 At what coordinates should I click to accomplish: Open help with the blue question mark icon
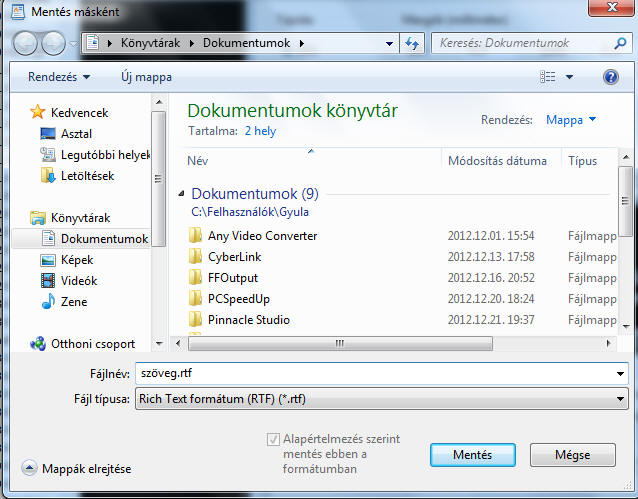click(611, 77)
